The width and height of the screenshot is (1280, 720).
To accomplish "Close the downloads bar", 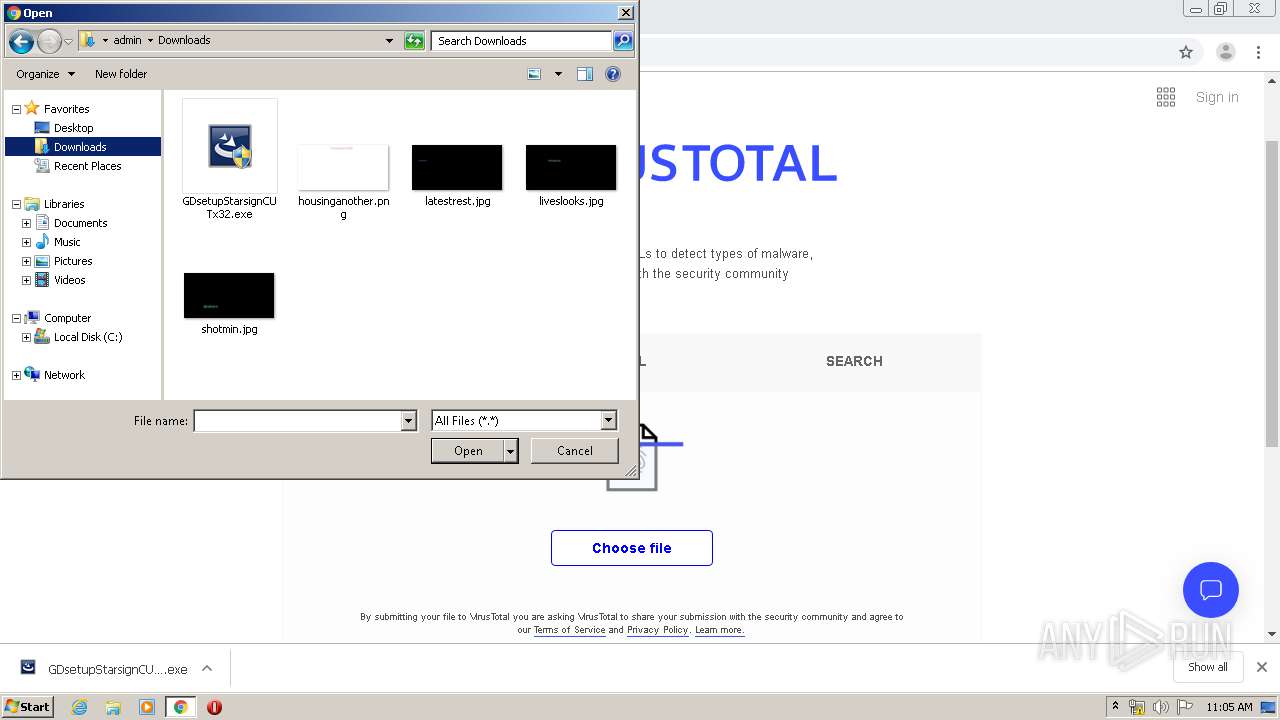I will pyautogui.click(x=1262, y=667).
